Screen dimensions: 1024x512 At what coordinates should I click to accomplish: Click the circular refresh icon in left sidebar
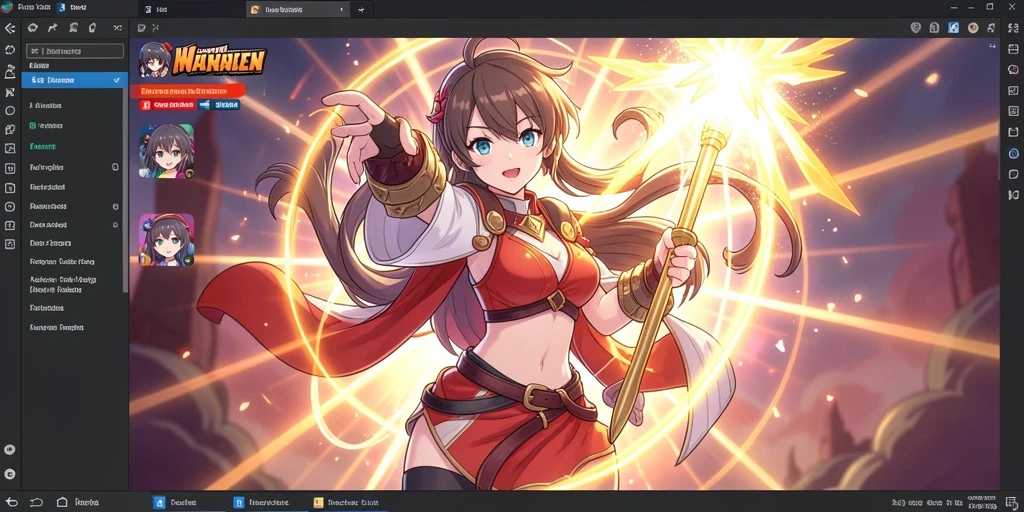(10, 50)
